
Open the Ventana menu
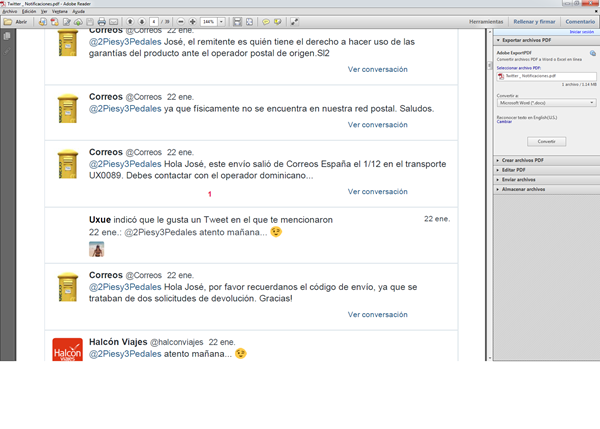pyautogui.click(x=60, y=11)
